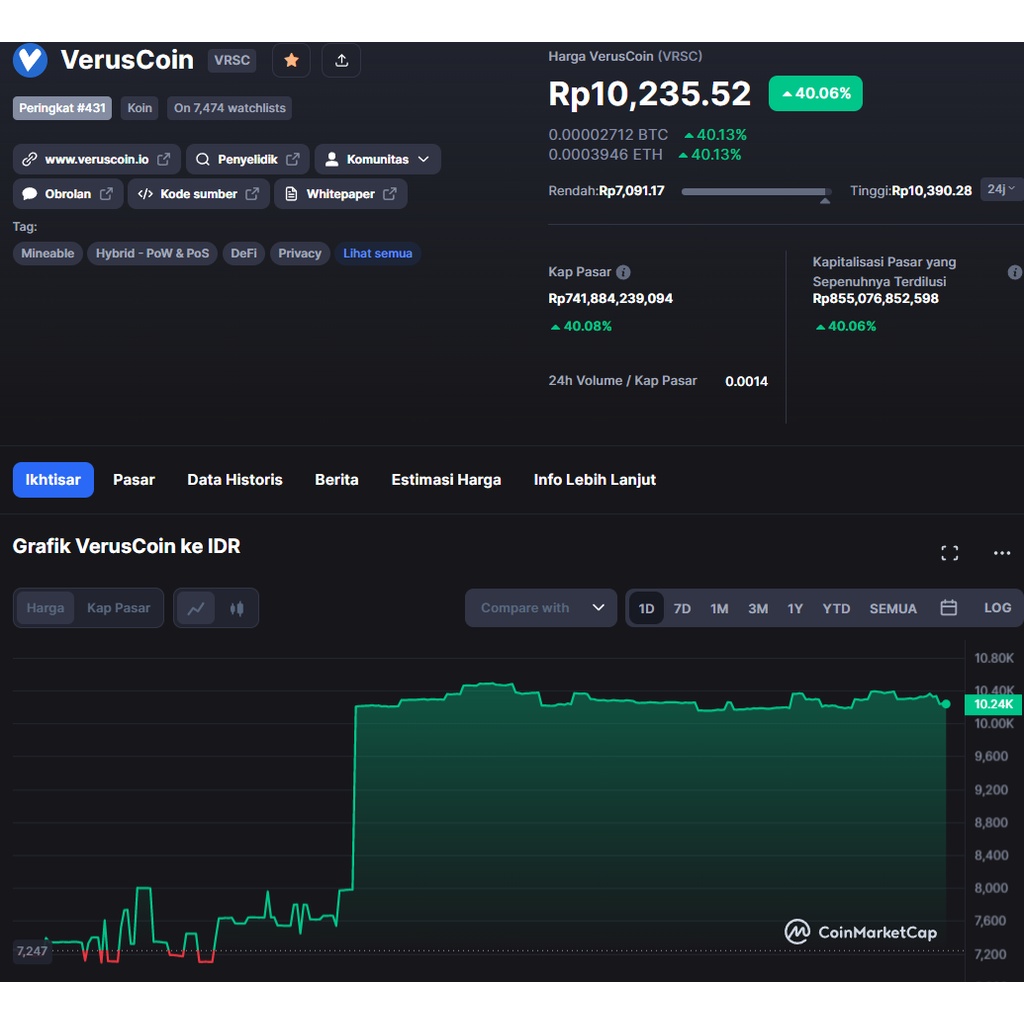1024x1024 pixels.
Task: Open the Whitepaper document link
Action: (341, 194)
